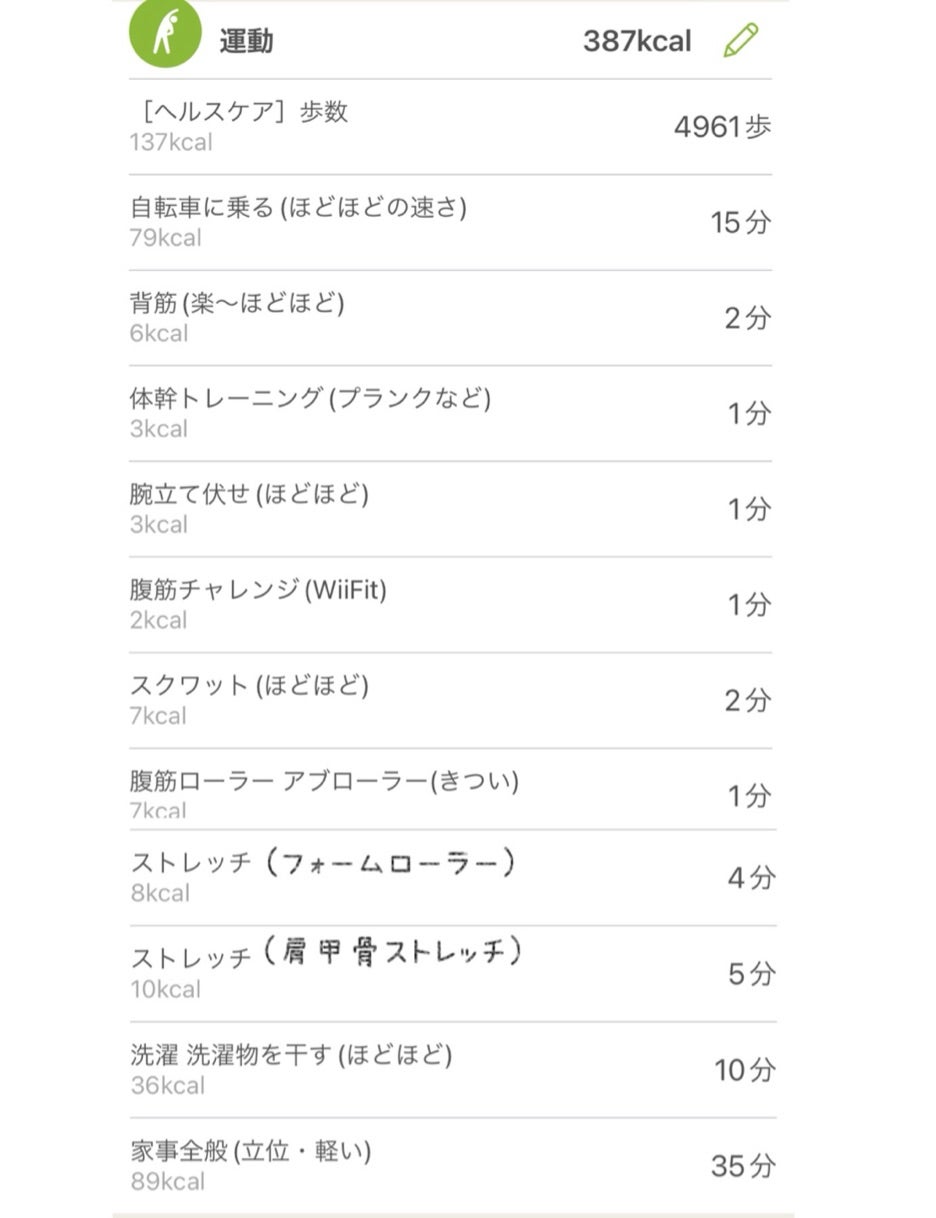This screenshot has width=936, height=1218.
Task: Open the フォームローラー stretch entry
Action: 450,874
